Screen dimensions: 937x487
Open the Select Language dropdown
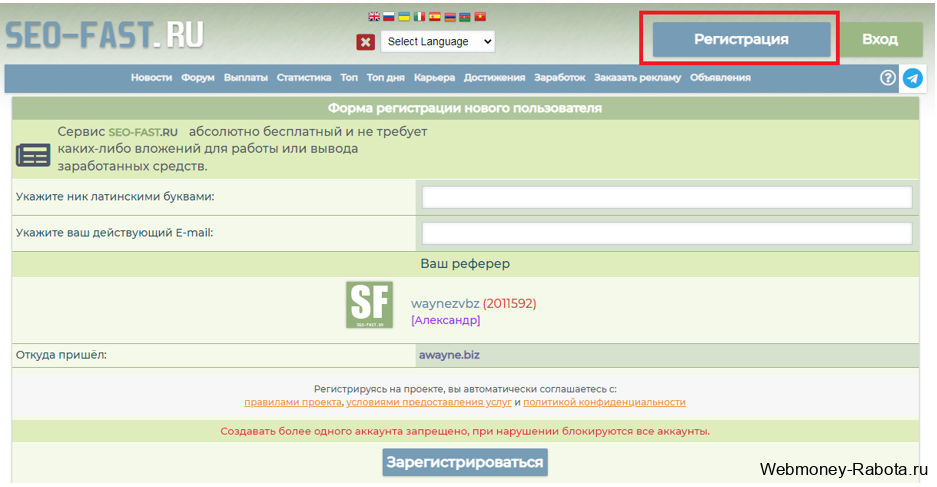pyautogui.click(x=438, y=41)
